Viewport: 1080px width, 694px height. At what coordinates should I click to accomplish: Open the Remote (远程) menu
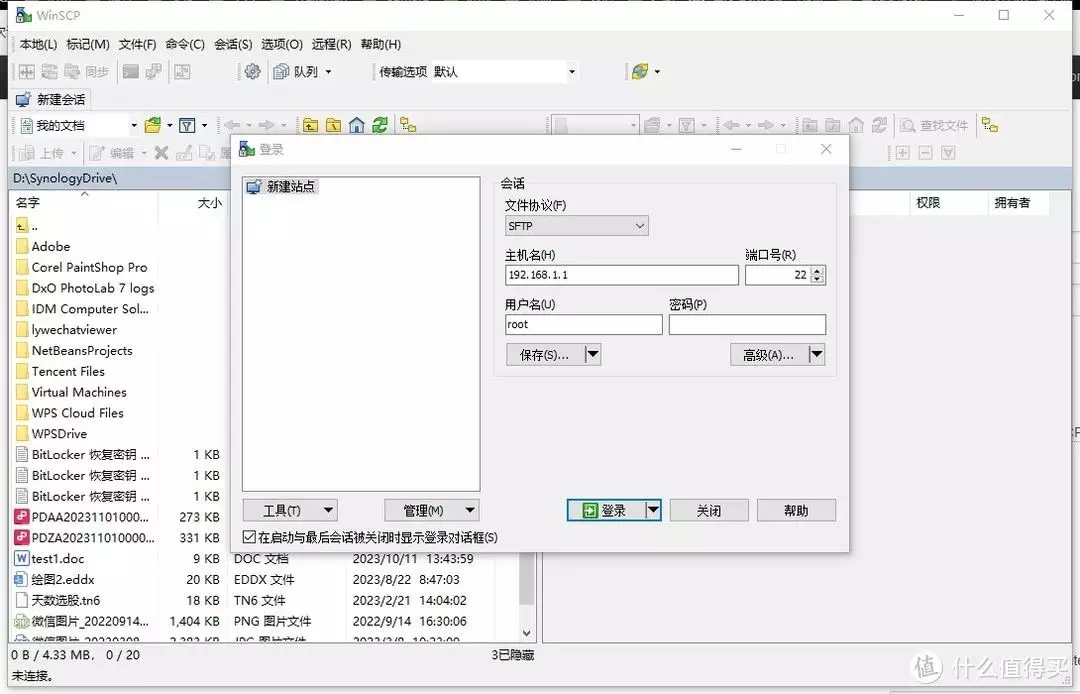pos(331,44)
